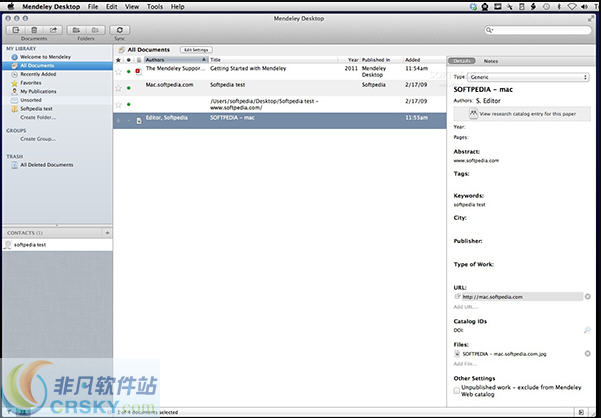Toggle read status of Getting Started with Mendeley
Screen dimensions: 601x418
pos(129,72)
